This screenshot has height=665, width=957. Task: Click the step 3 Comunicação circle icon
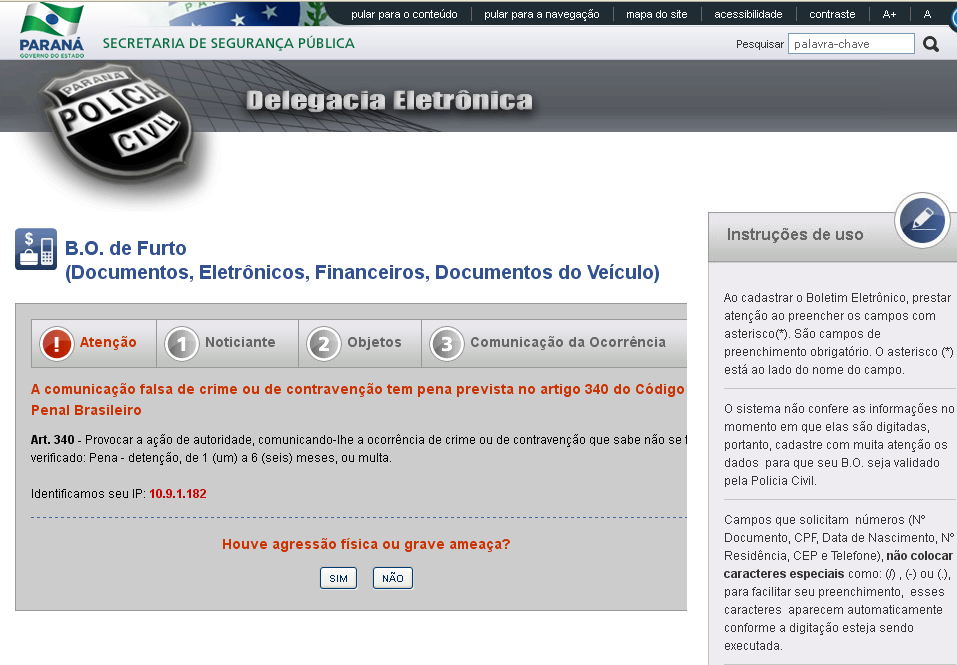pos(446,343)
